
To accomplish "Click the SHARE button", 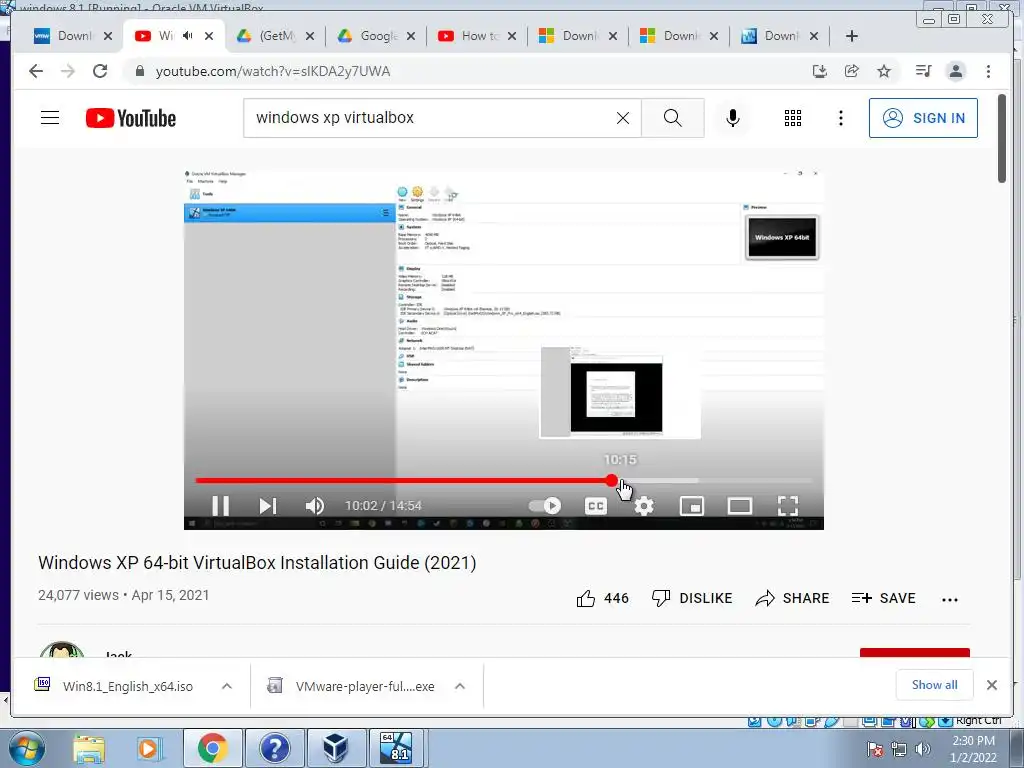I will pos(792,598).
